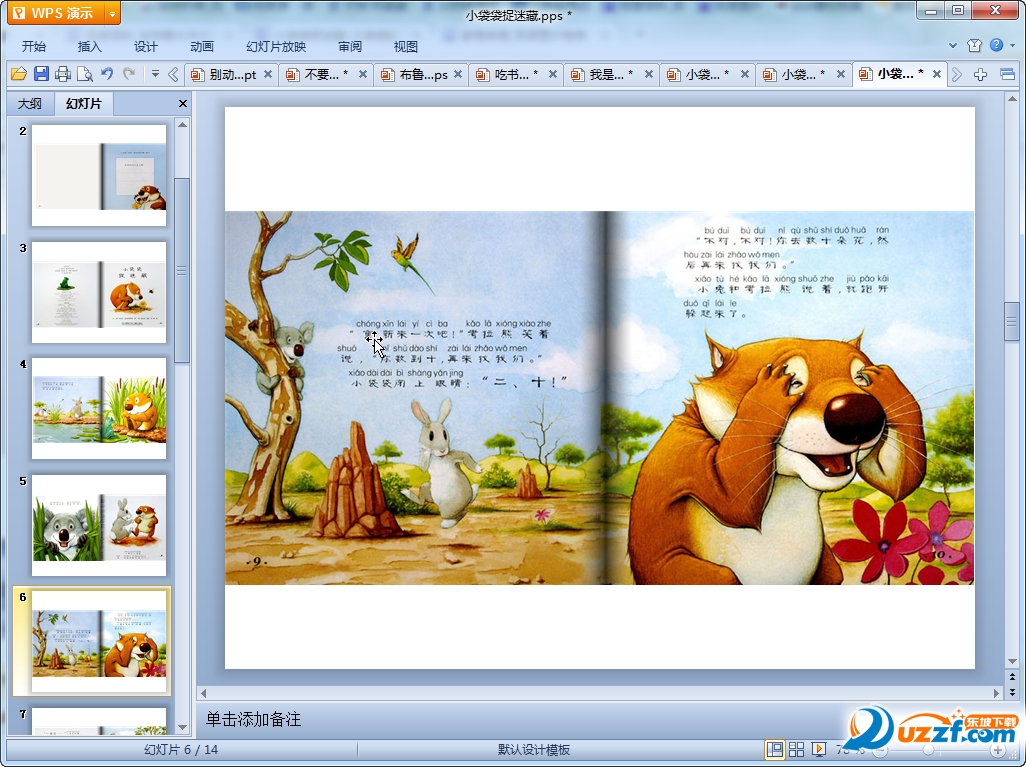Save the presentation with the floppy disk icon
1026x767 pixels.
pyautogui.click(x=41, y=74)
